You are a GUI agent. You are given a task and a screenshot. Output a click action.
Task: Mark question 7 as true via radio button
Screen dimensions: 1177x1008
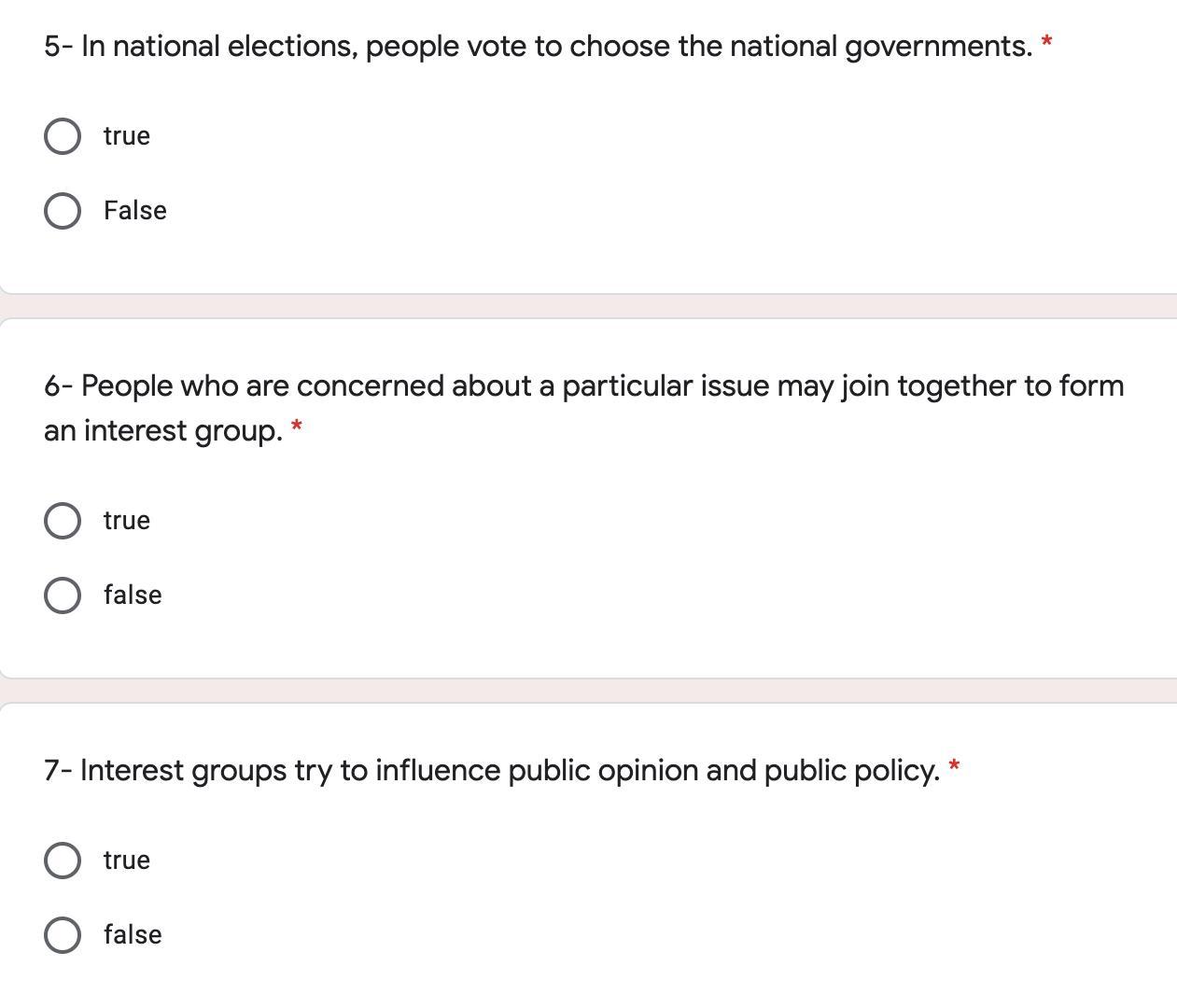[x=62, y=861]
